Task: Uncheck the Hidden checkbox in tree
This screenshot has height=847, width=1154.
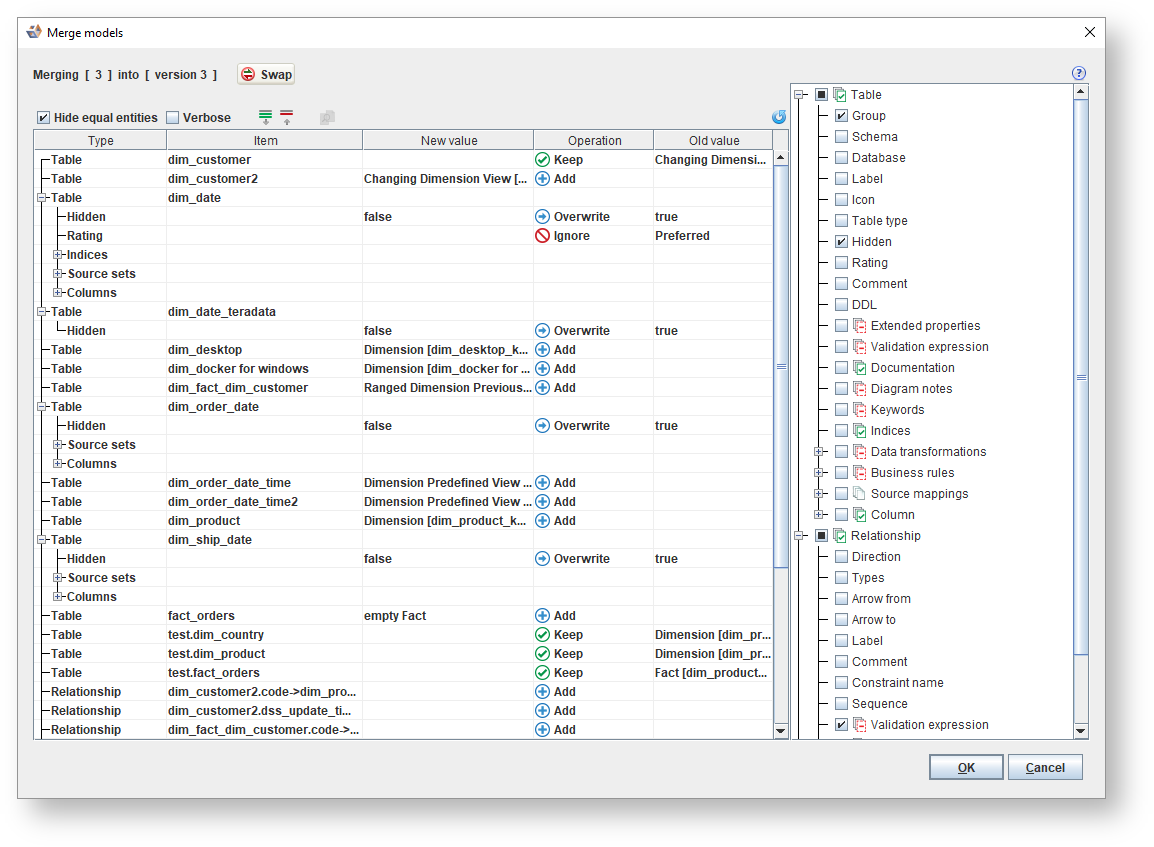Action: coord(841,241)
